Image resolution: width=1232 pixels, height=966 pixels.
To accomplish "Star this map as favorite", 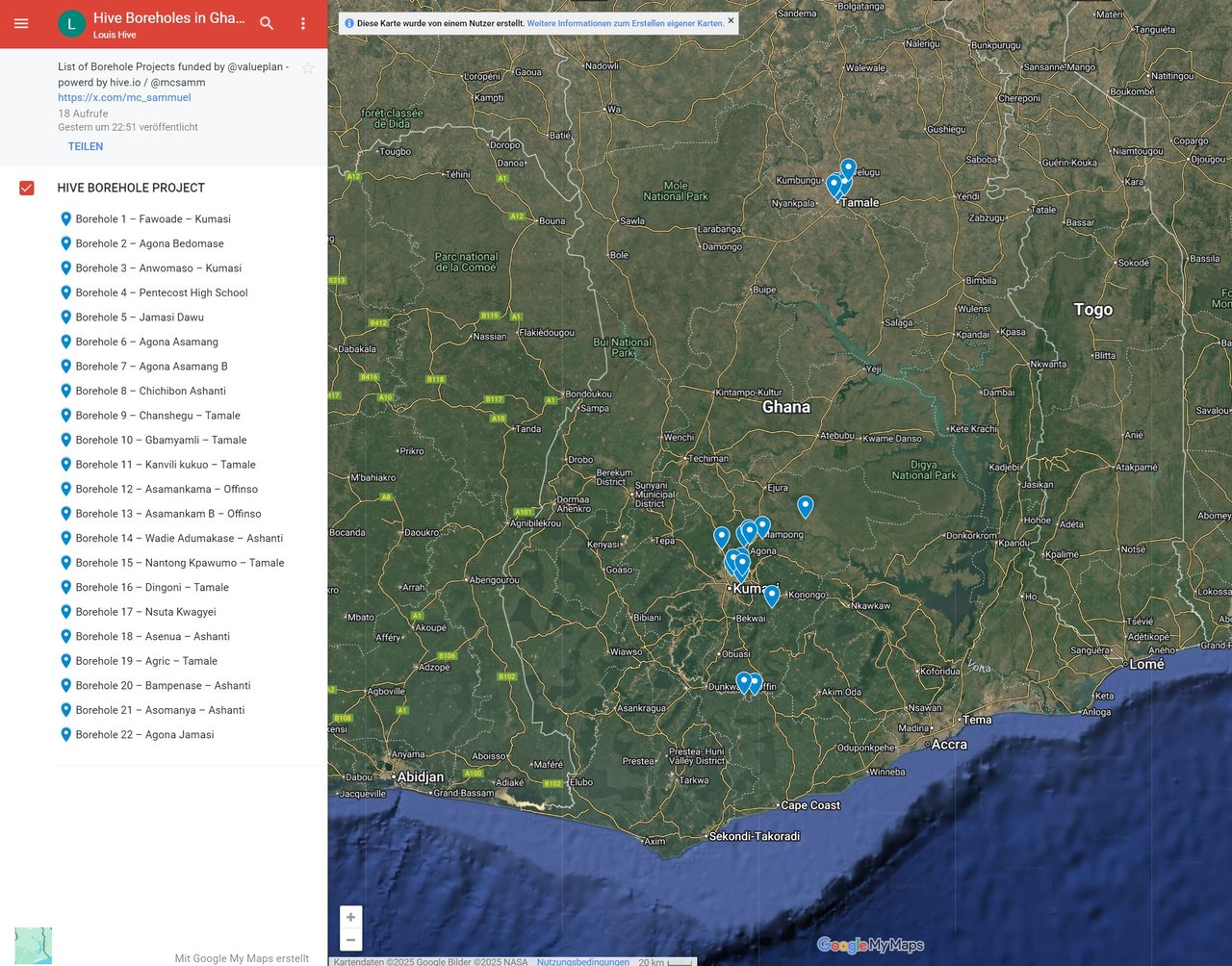I will 308,68.
